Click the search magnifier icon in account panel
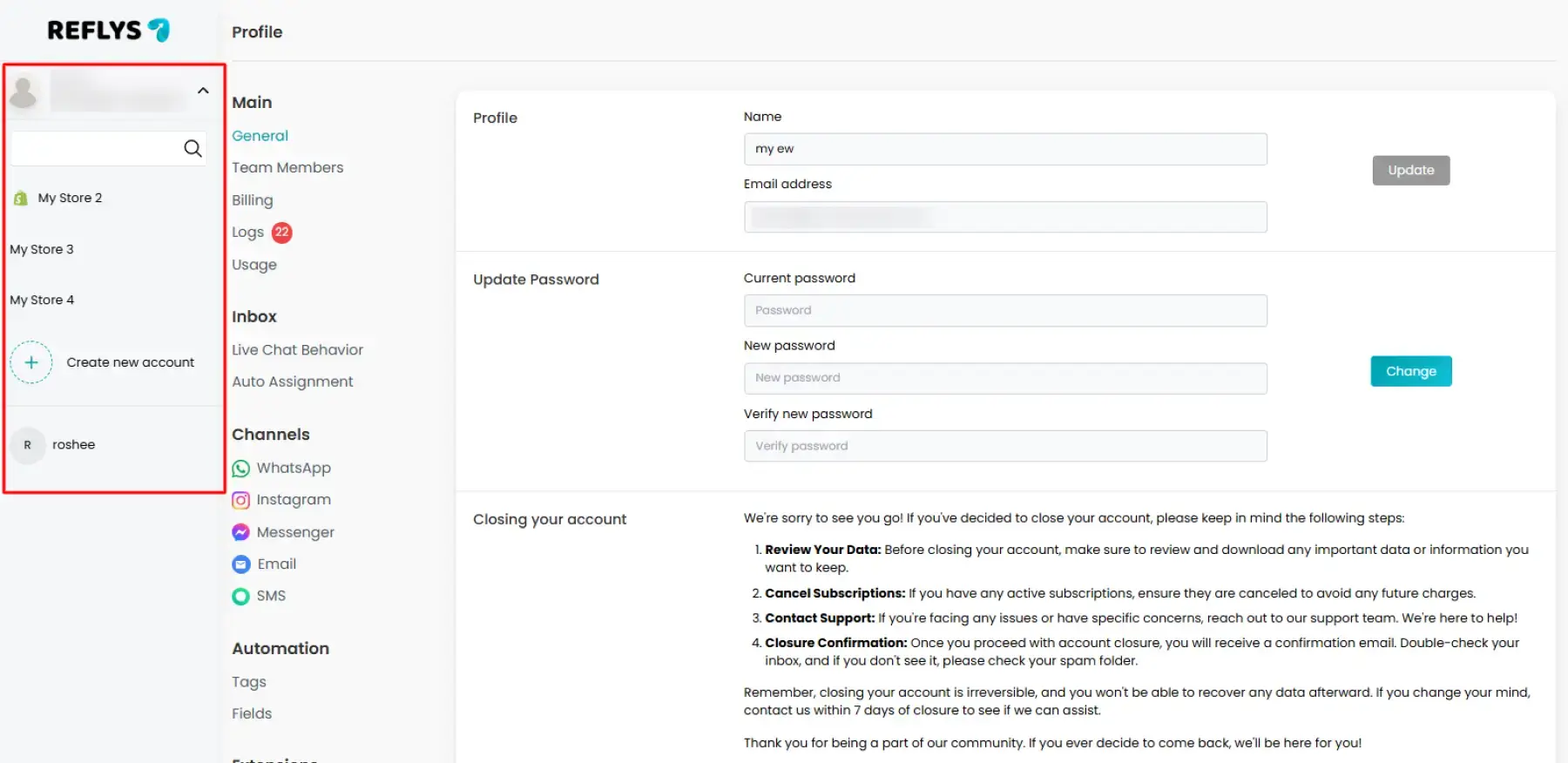This screenshot has width=1568, height=763. (x=193, y=149)
